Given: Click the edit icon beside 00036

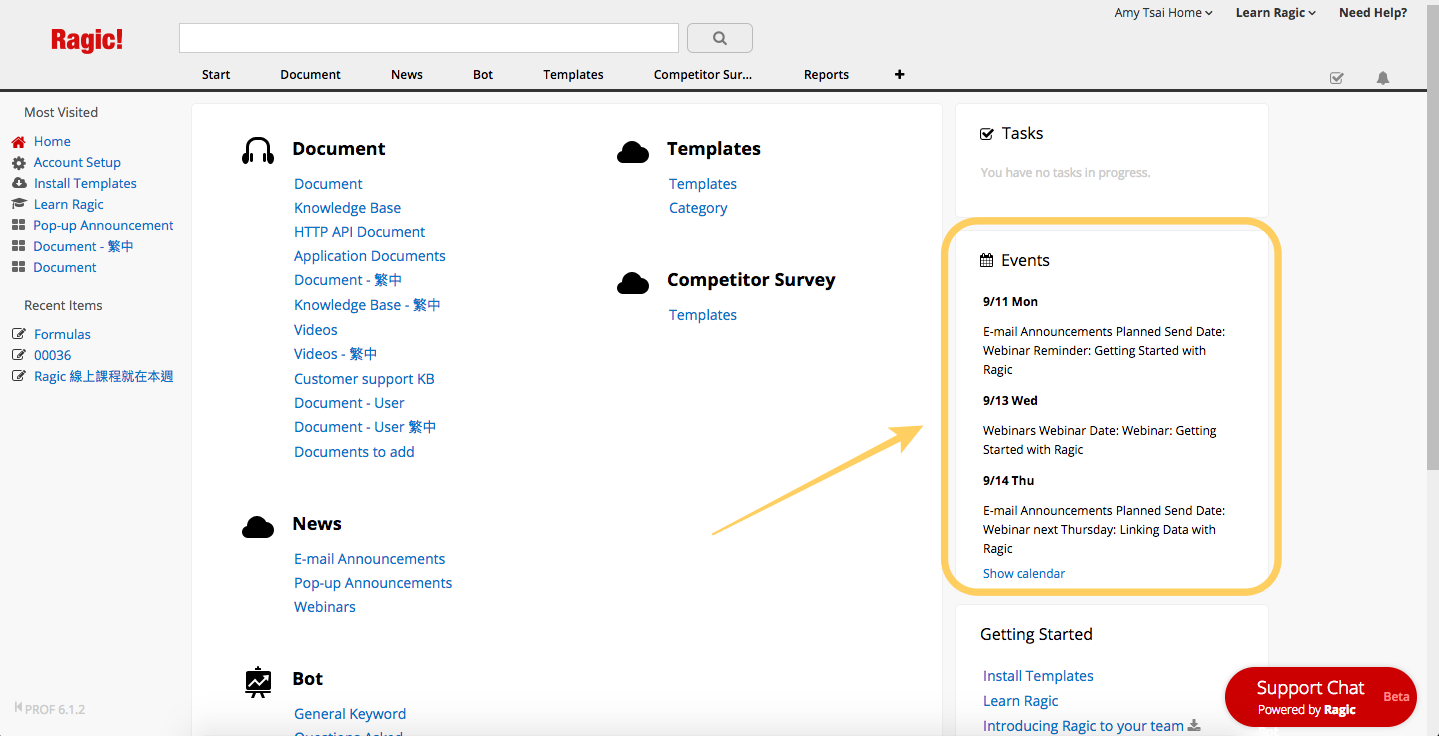Looking at the screenshot, I should (18, 355).
